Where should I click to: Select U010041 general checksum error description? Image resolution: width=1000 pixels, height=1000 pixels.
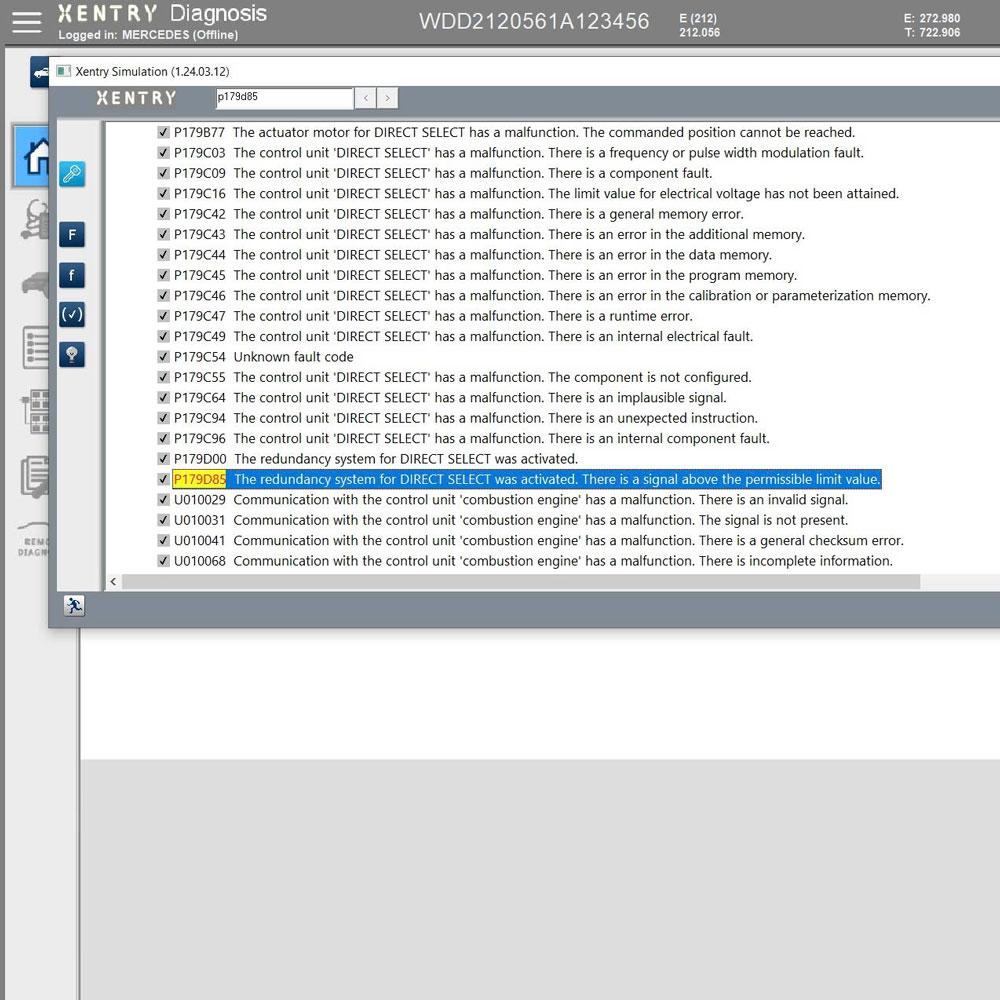point(568,541)
